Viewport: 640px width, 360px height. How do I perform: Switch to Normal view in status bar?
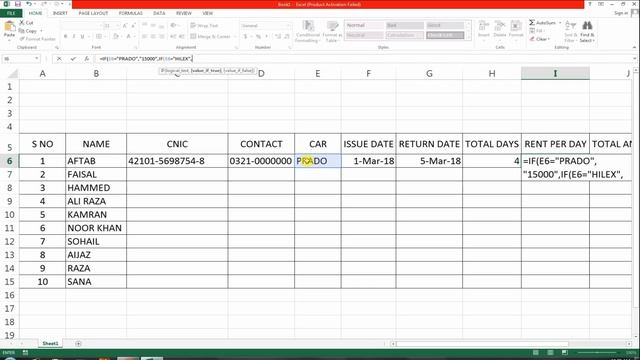(x=536, y=352)
